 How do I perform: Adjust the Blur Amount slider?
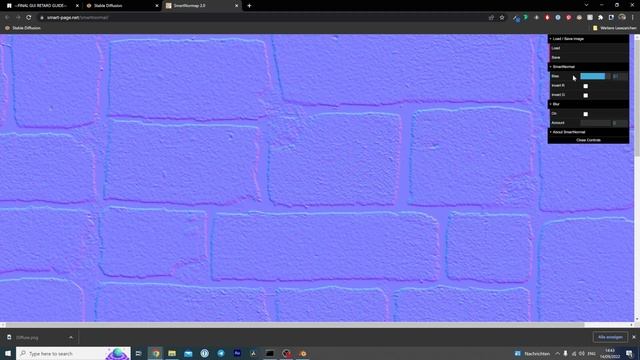click(595, 123)
